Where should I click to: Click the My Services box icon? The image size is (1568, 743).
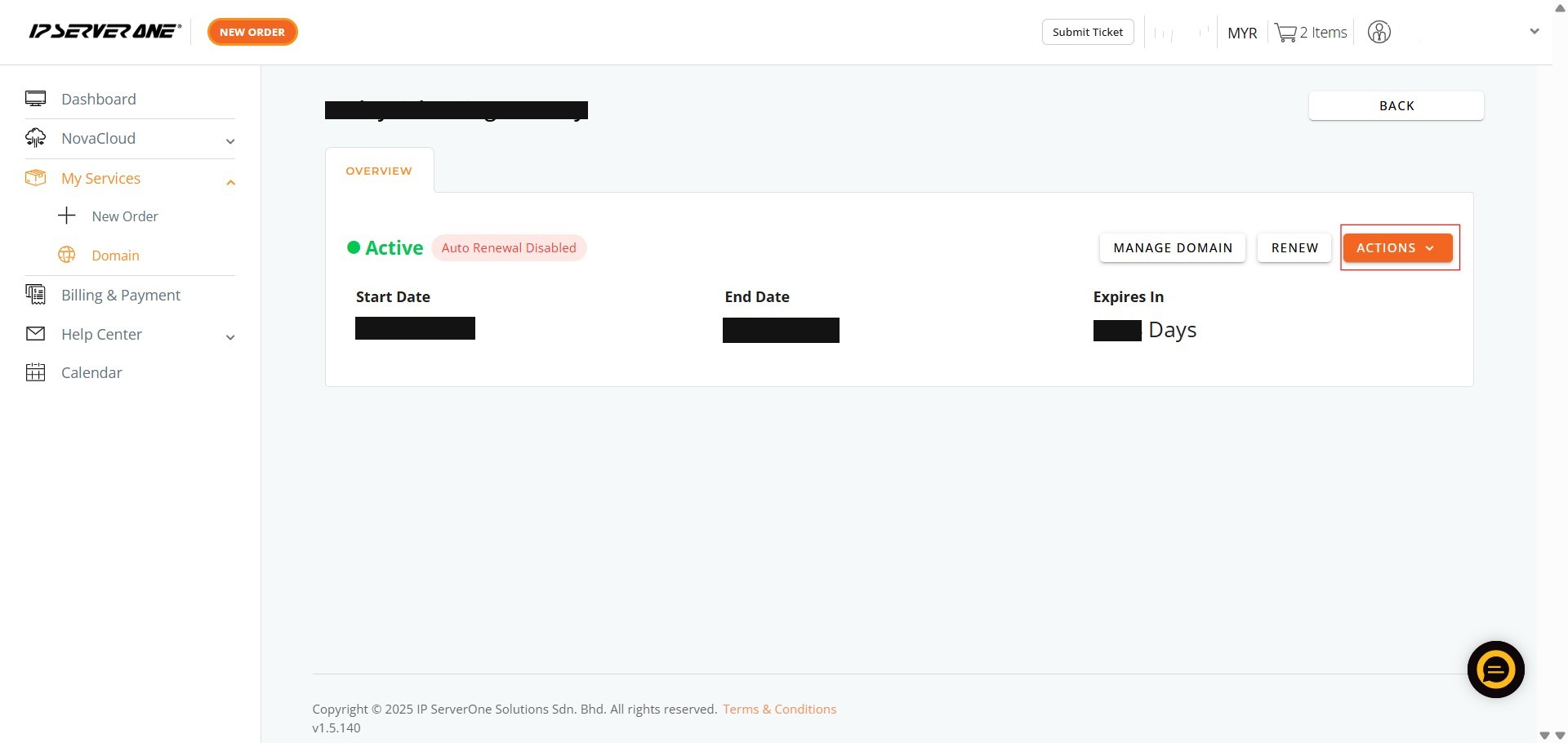click(35, 178)
